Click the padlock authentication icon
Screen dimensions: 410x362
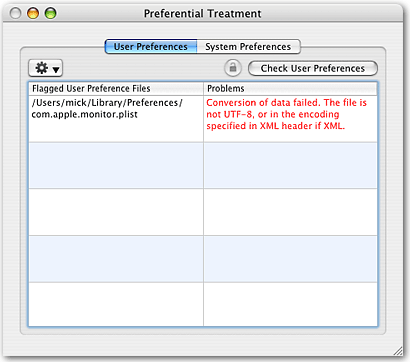(233, 68)
